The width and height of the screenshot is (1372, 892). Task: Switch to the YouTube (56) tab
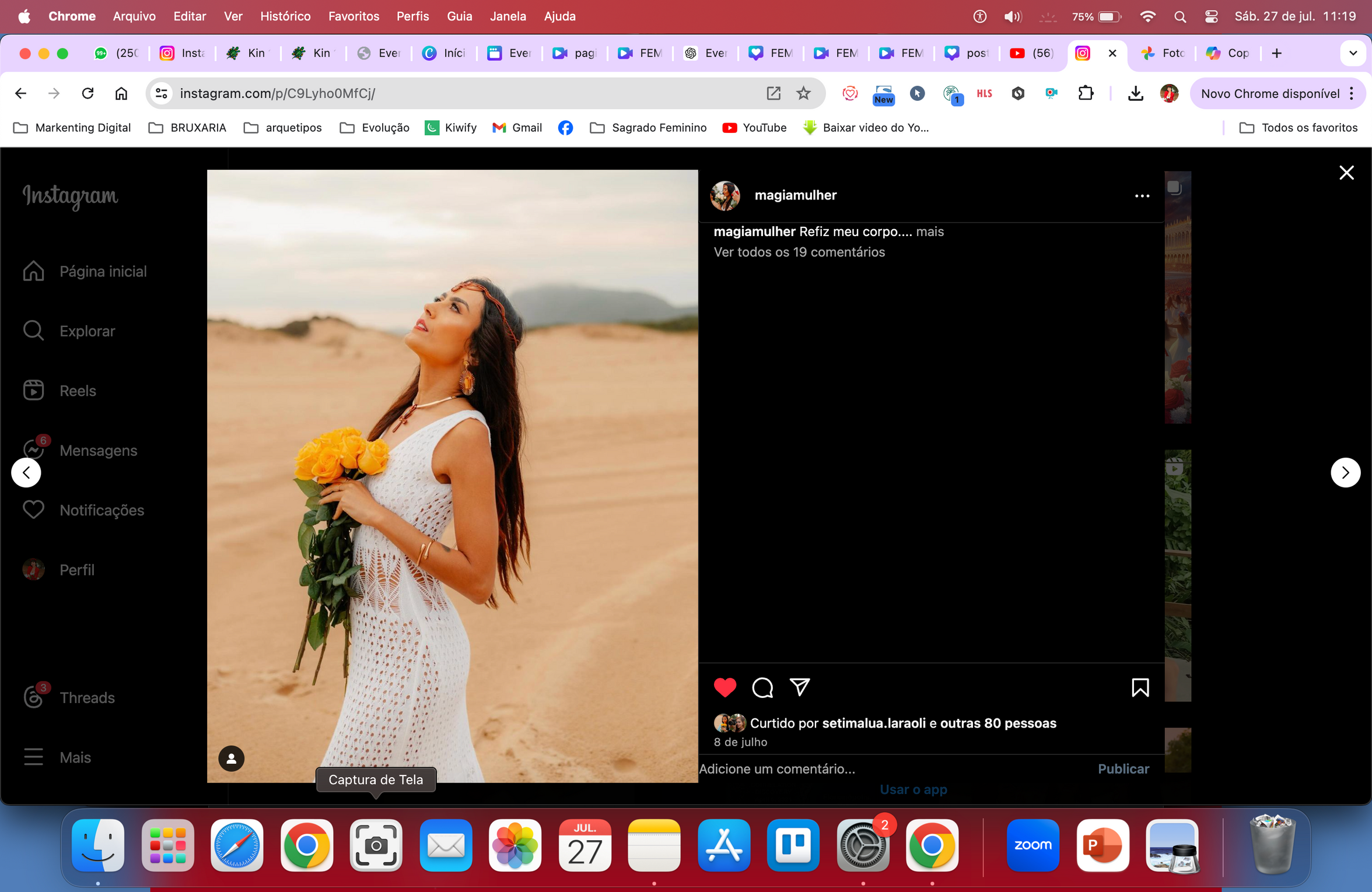(1031, 53)
